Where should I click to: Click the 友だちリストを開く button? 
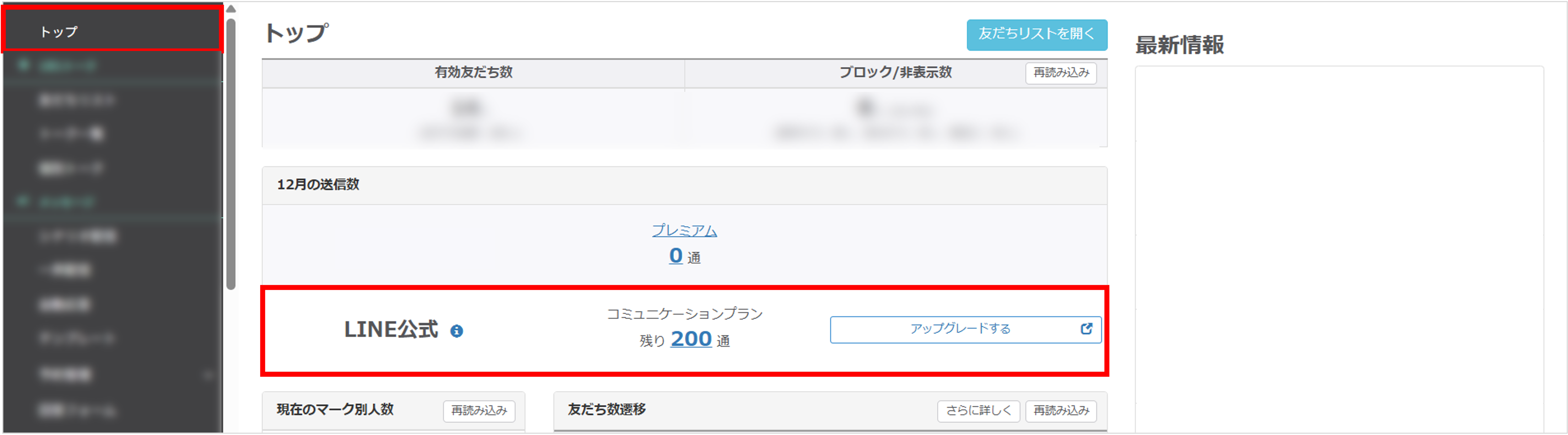click(1036, 34)
